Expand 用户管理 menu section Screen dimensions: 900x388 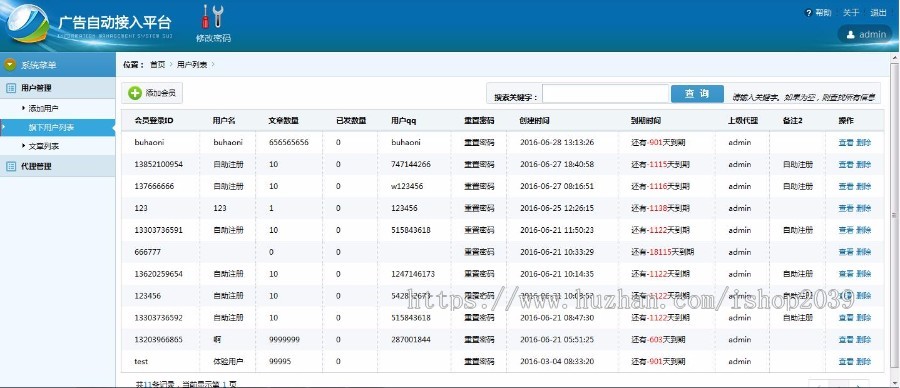click(57, 88)
